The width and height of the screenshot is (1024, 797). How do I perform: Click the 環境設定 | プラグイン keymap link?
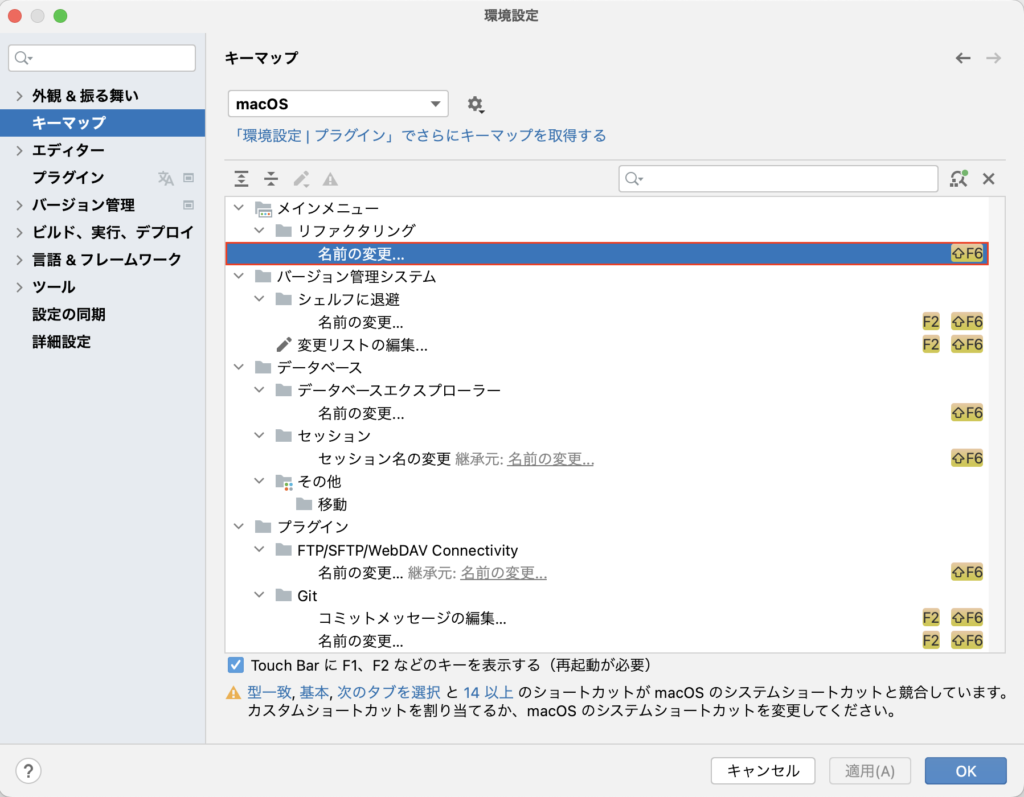coord(419,136)
